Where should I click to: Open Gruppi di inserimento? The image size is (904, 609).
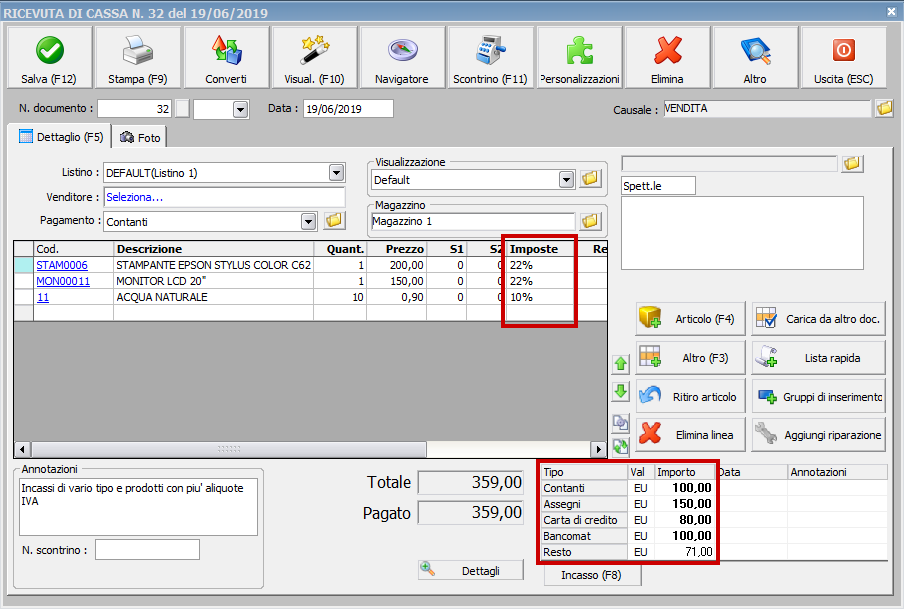pyautogui.click(x=819, y=396)
